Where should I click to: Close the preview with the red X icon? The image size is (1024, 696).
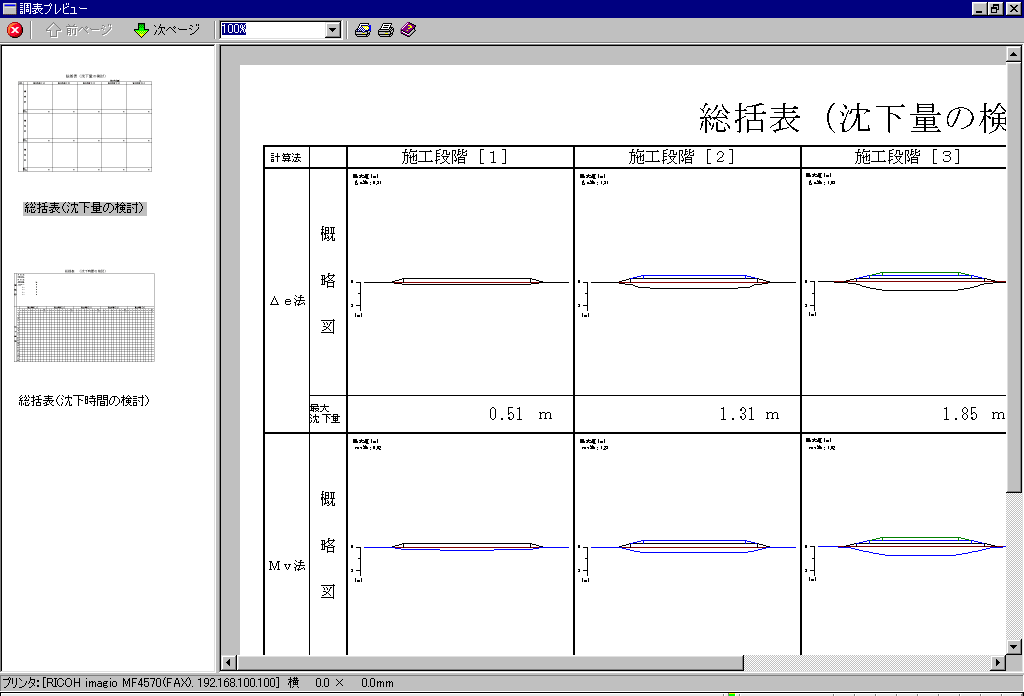point(14,29)
